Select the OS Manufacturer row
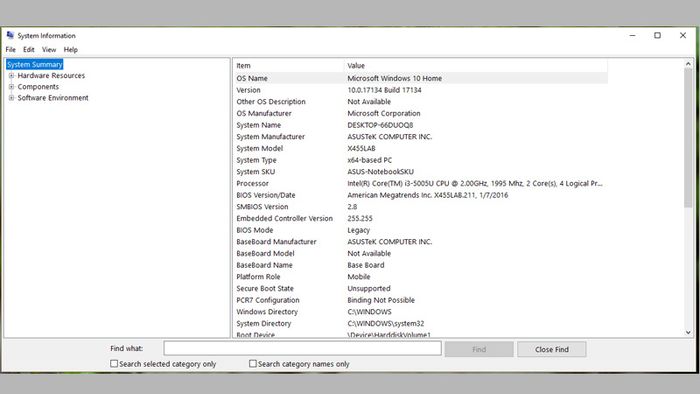 coord(421,113)
